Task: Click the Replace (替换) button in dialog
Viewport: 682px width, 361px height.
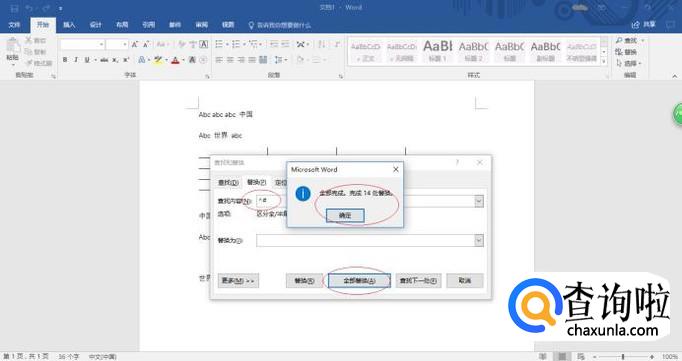Action: point(304,281)
